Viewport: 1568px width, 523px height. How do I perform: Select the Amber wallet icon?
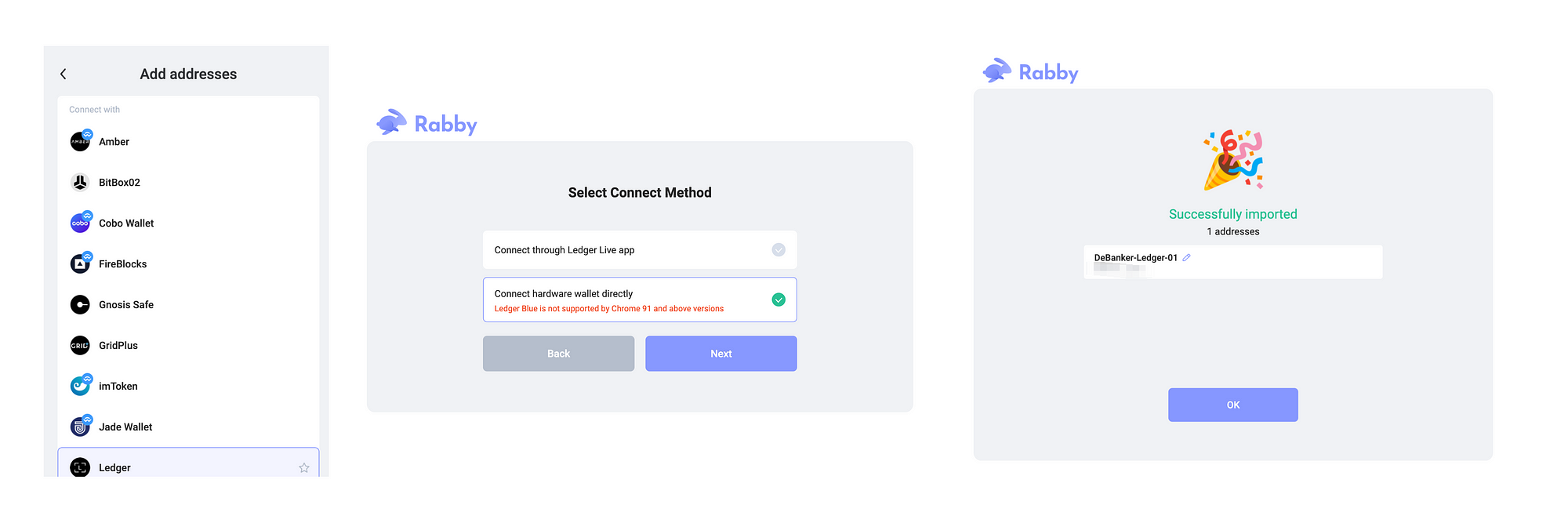[80, 141]
